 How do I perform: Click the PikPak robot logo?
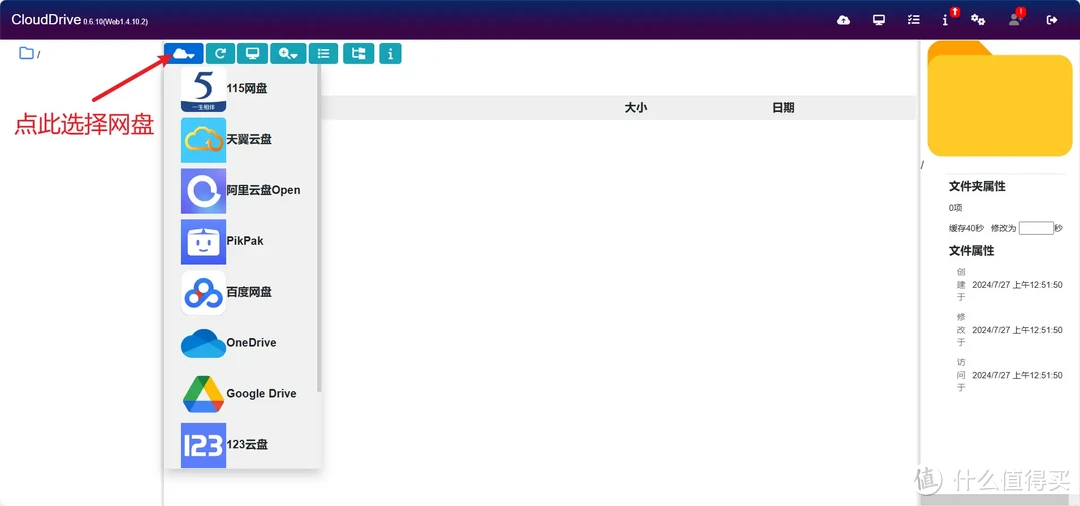point(203,242)
